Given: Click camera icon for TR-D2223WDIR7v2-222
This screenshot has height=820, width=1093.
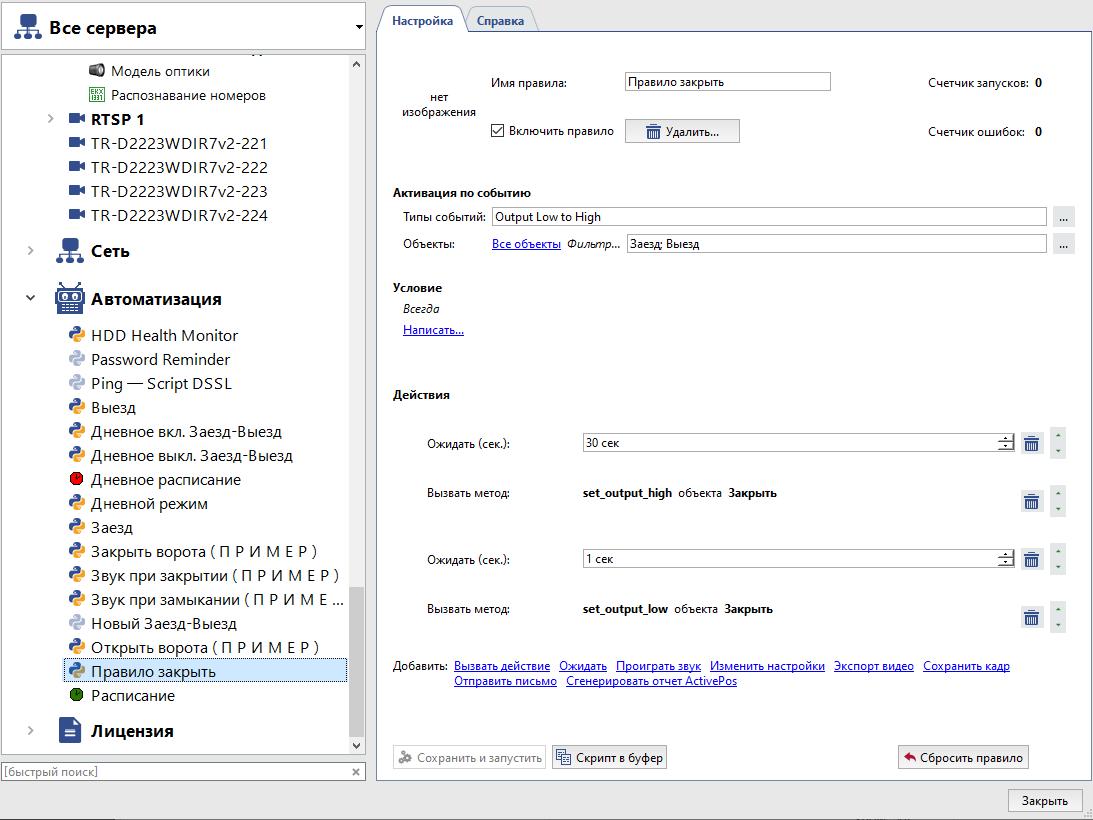Looking at the screenshot, I should click(77, 167).
